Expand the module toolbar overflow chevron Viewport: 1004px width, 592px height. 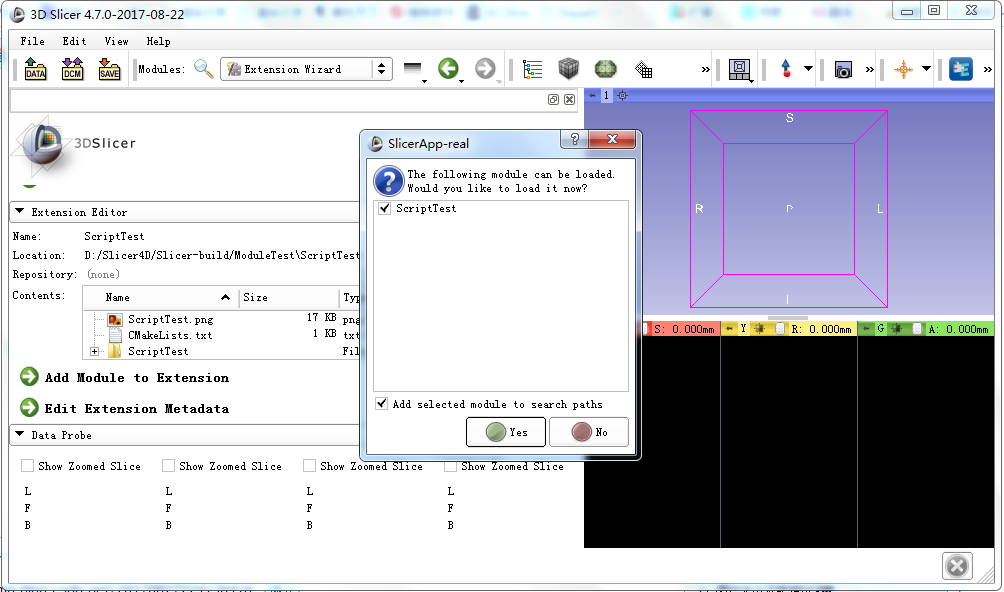(705, 69)
